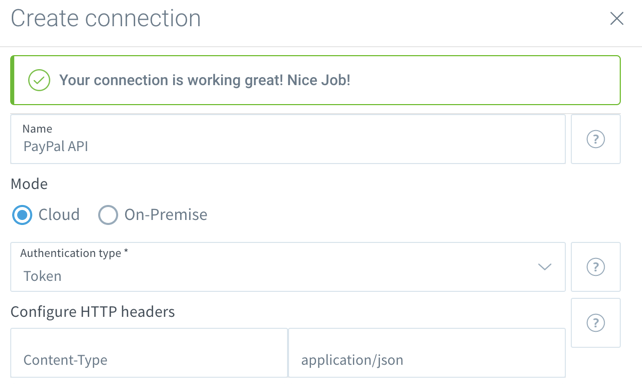
Task: Expand the Authentication type chevron arrow
Action: 545,267
